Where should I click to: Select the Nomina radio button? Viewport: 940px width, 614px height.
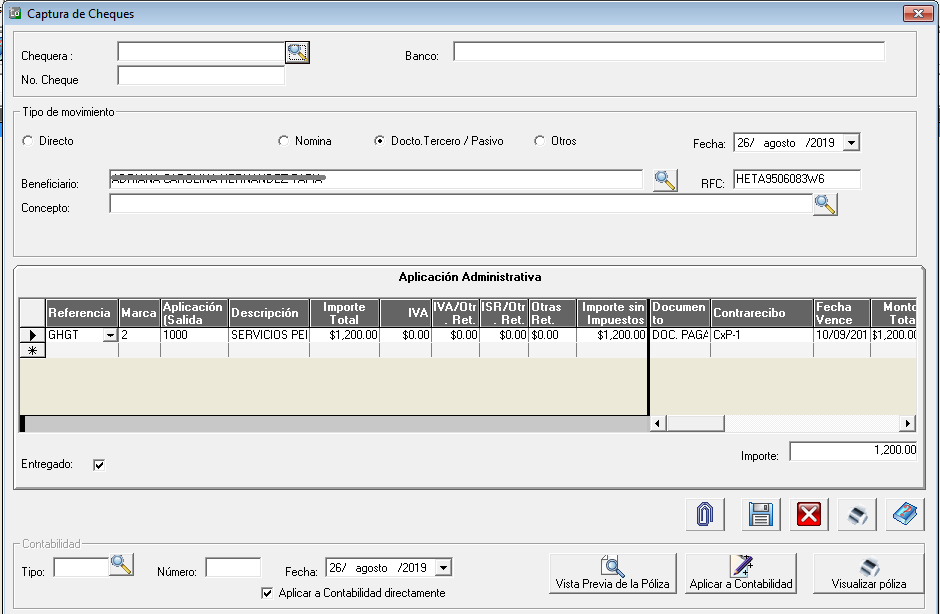(283, 141)
